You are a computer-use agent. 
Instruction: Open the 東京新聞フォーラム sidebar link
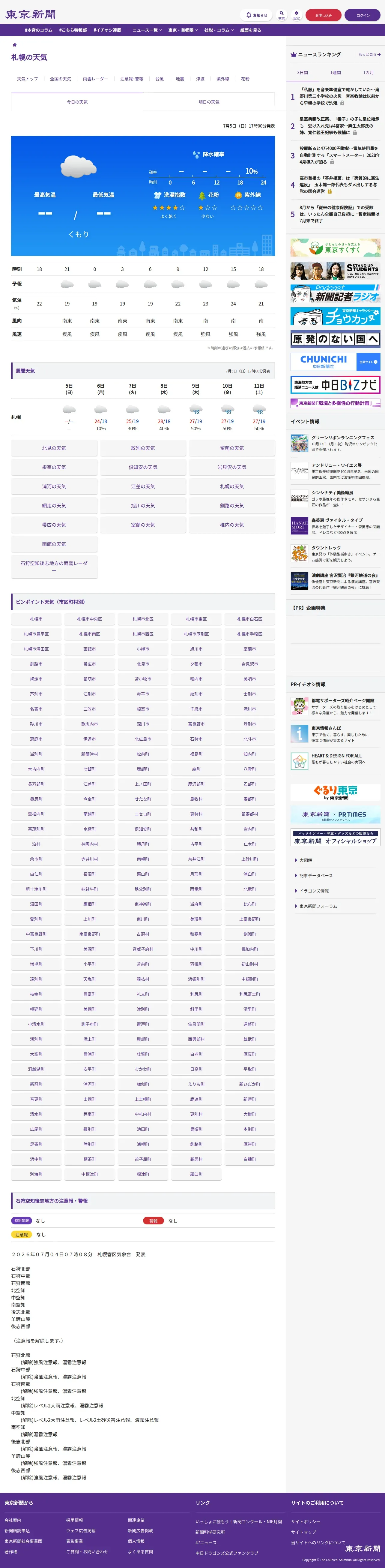point(318,906)
